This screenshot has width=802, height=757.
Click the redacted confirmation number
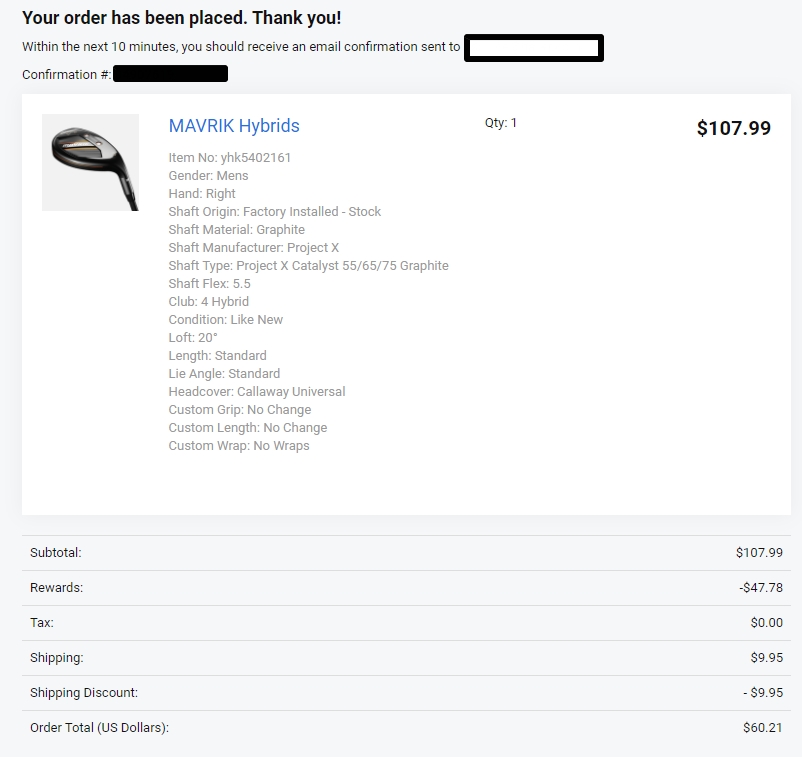click(170, 74)
